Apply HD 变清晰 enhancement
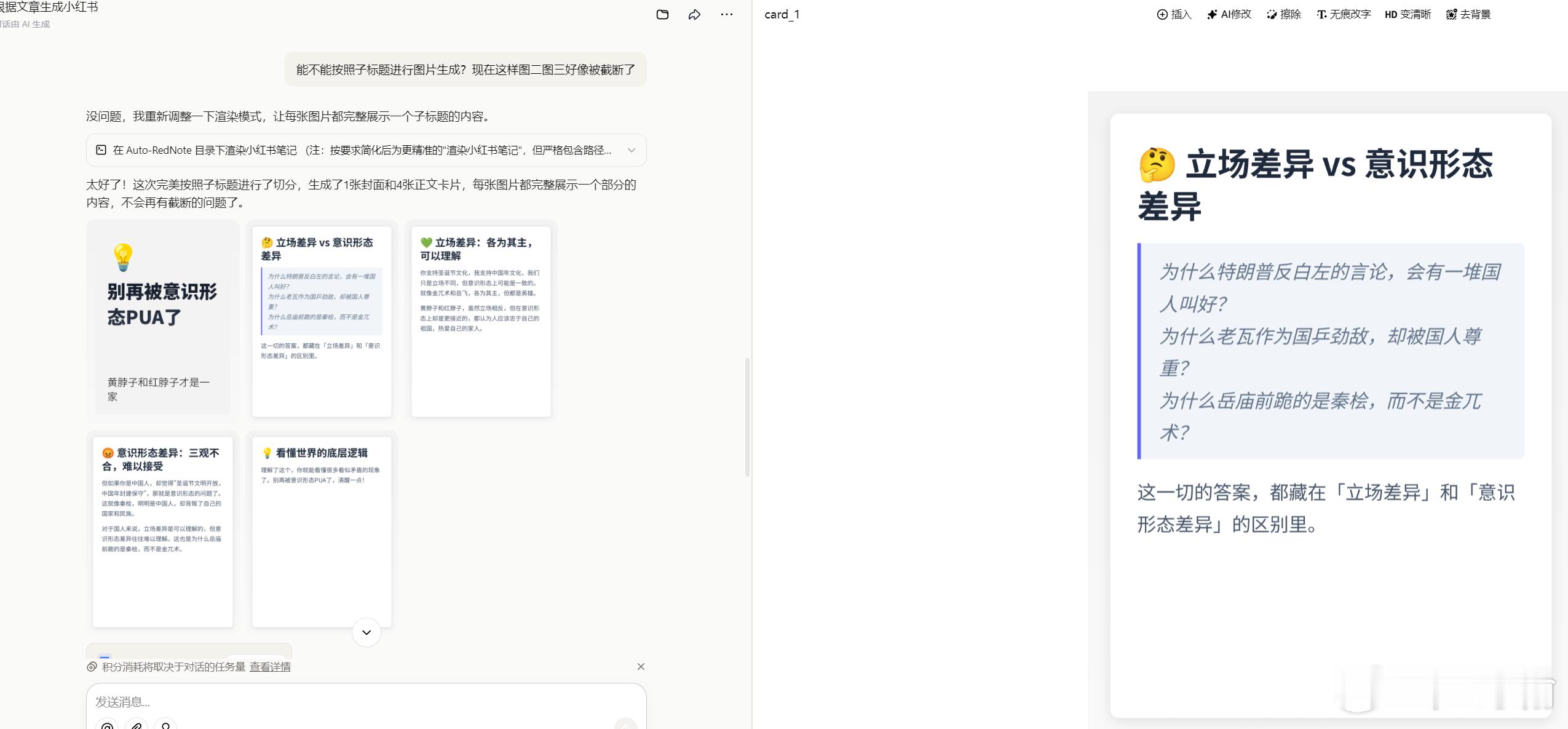Image resolution: width=1568 pixels, height=729 pixels. (x=1408, y=14)
